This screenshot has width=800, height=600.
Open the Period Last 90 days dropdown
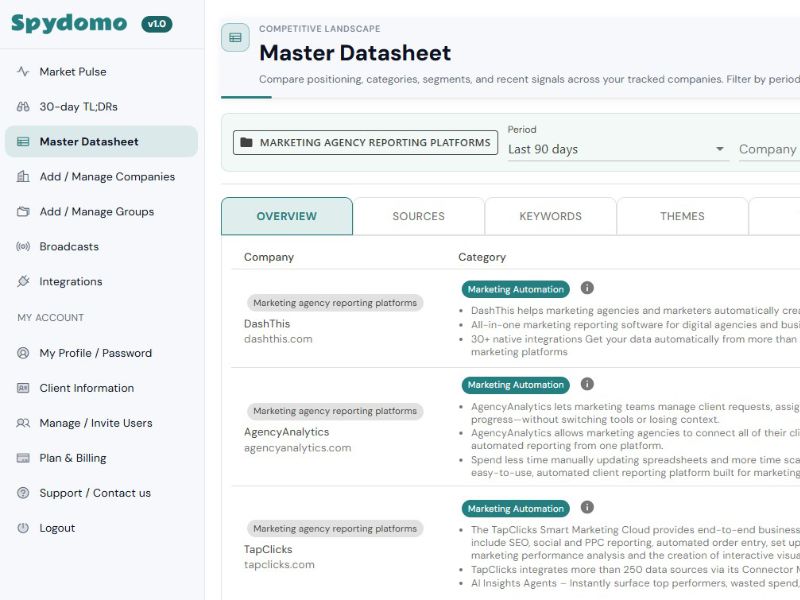click(x=618, y=149)
